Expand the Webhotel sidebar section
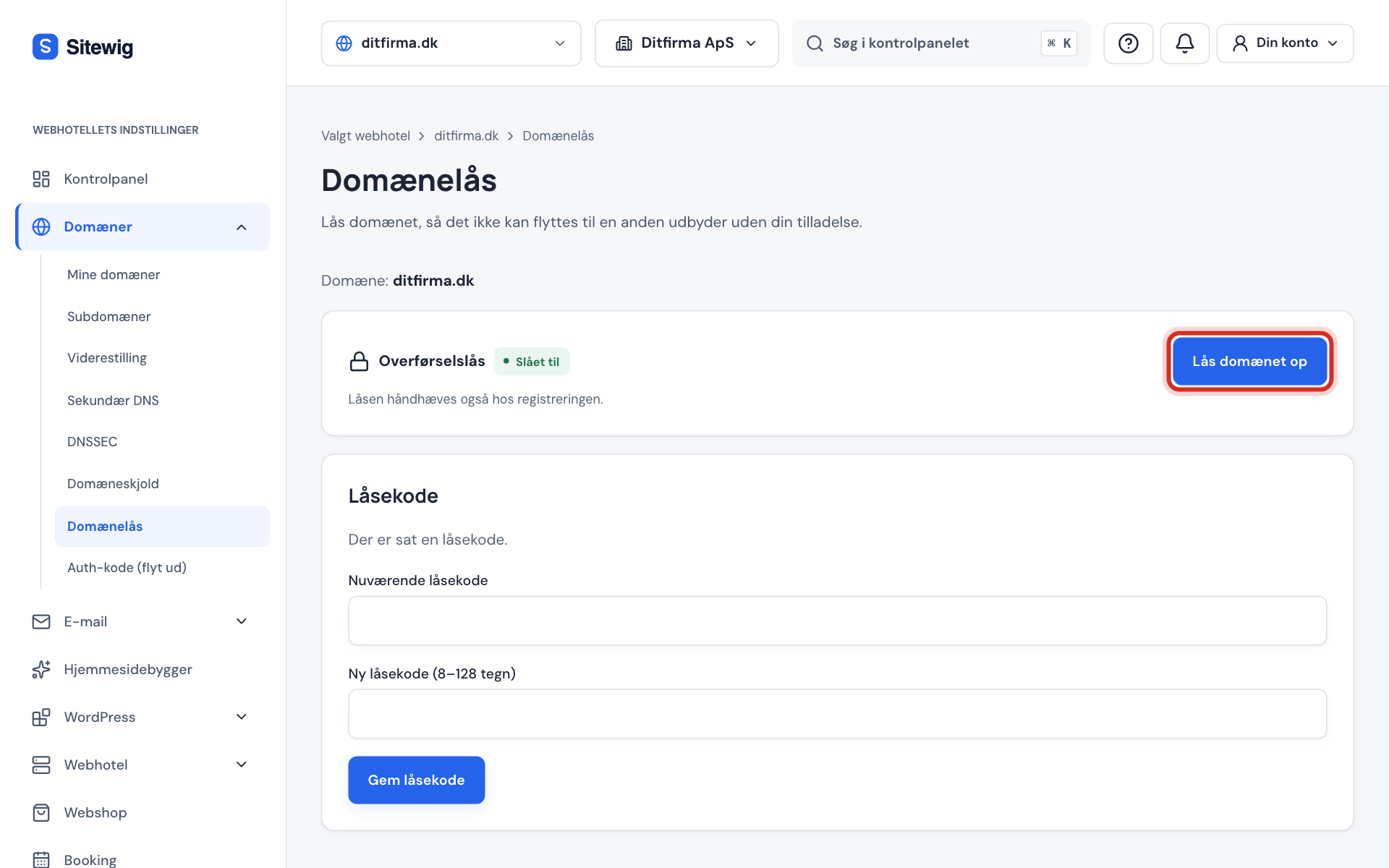This screenshot has width=1389, height=868. (x=242, y=765)
